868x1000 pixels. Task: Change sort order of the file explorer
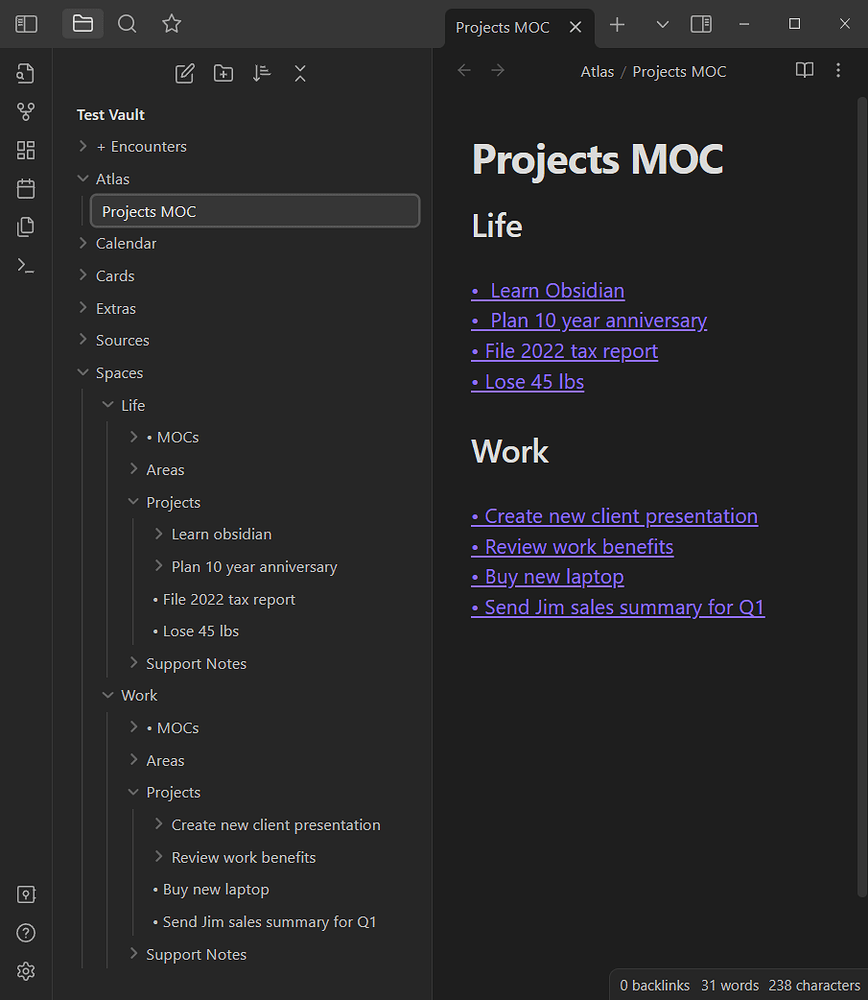[x=261, y=73]
